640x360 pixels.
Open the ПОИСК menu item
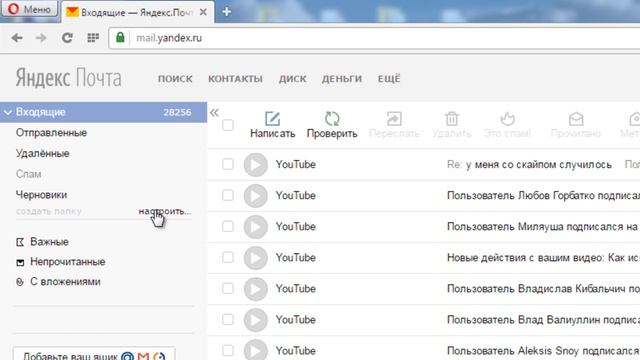(x=175, y=79)
